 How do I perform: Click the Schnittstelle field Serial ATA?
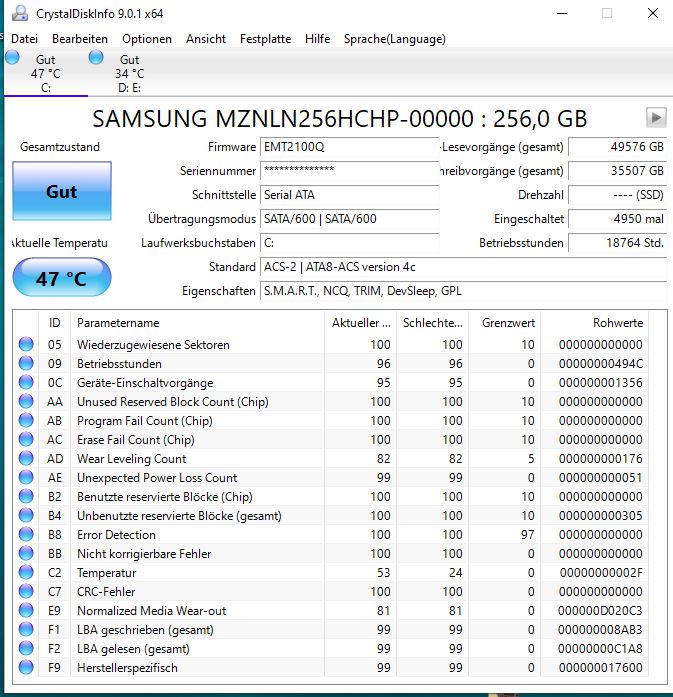click(x=349, y=195)
